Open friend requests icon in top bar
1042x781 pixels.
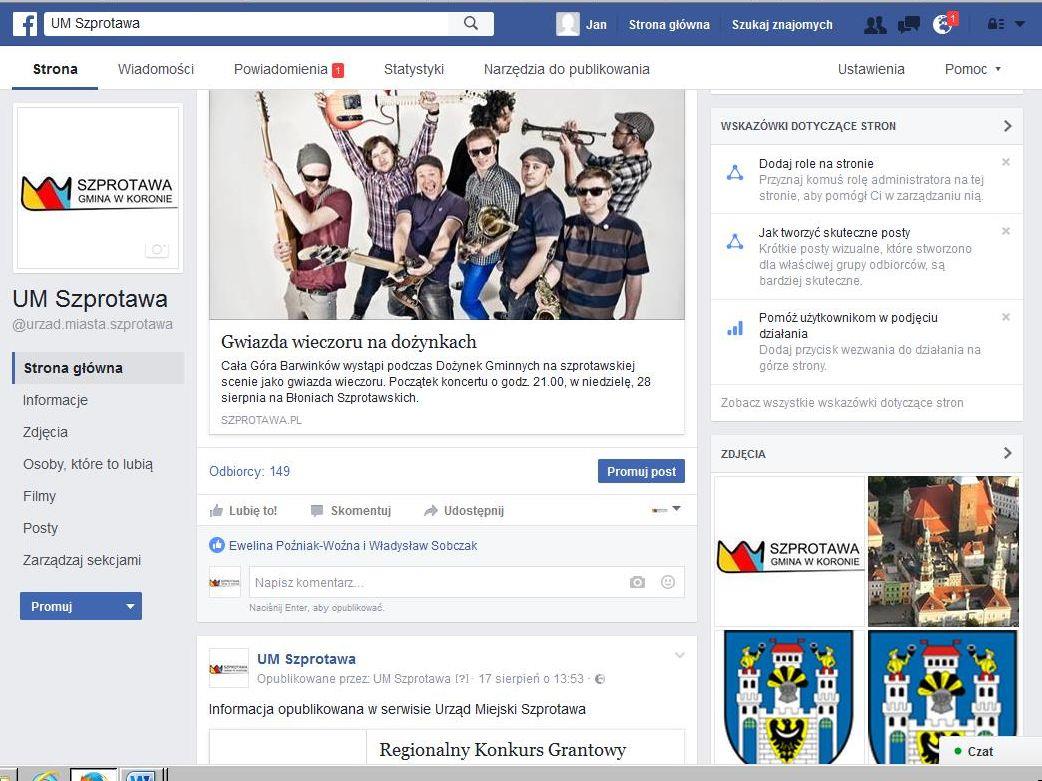(875, 25)
